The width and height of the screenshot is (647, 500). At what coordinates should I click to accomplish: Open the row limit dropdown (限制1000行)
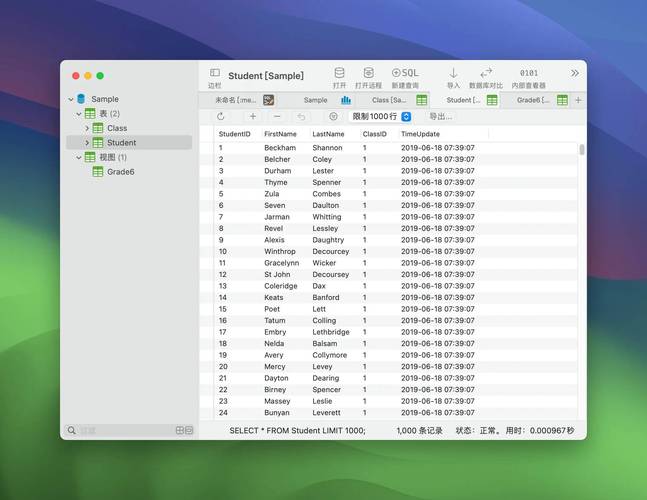point(381,116)
